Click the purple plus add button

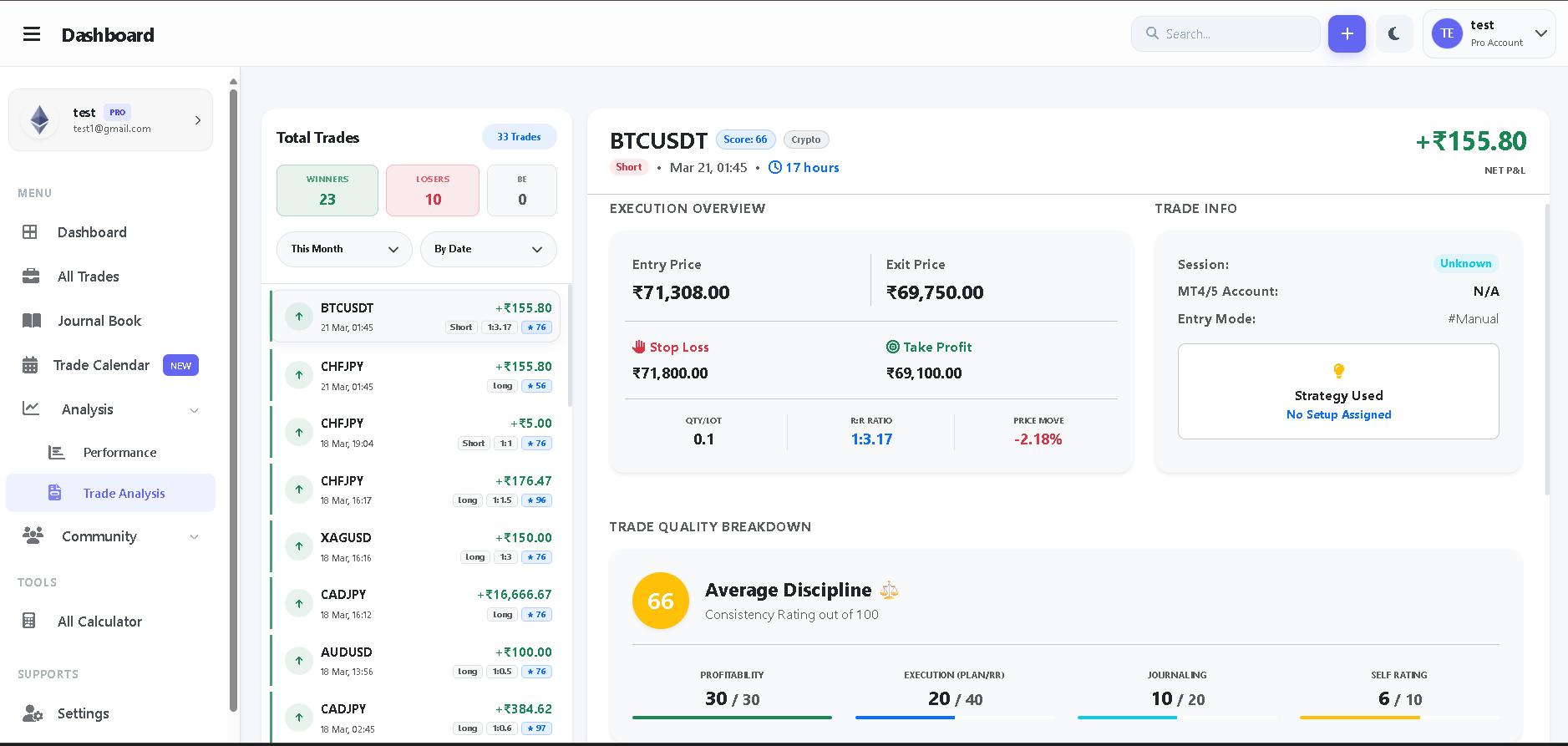pos(1347,33)
